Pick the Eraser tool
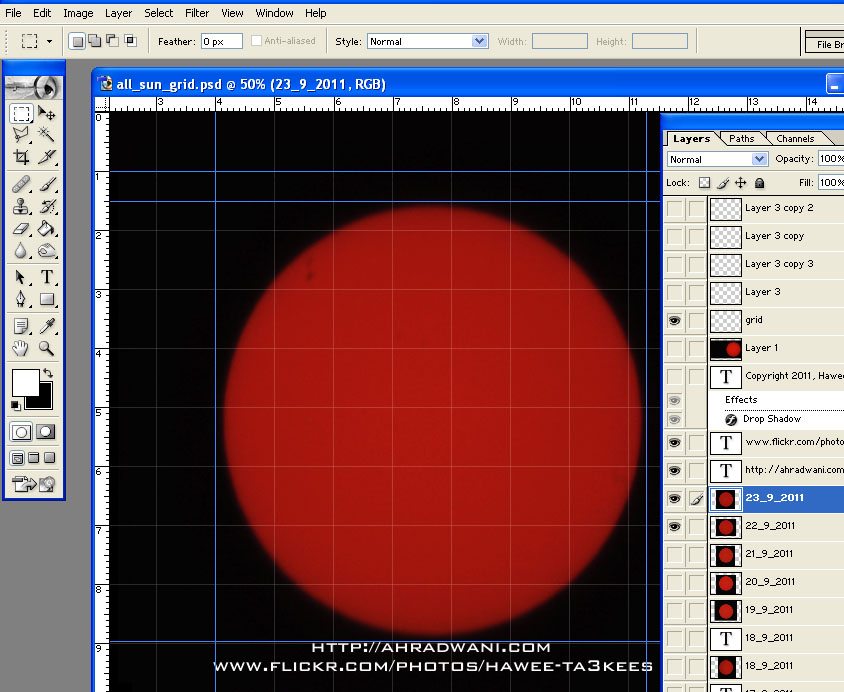Viewport: 844px width, 692px height. pyautogui.click(x=21, y=229)
